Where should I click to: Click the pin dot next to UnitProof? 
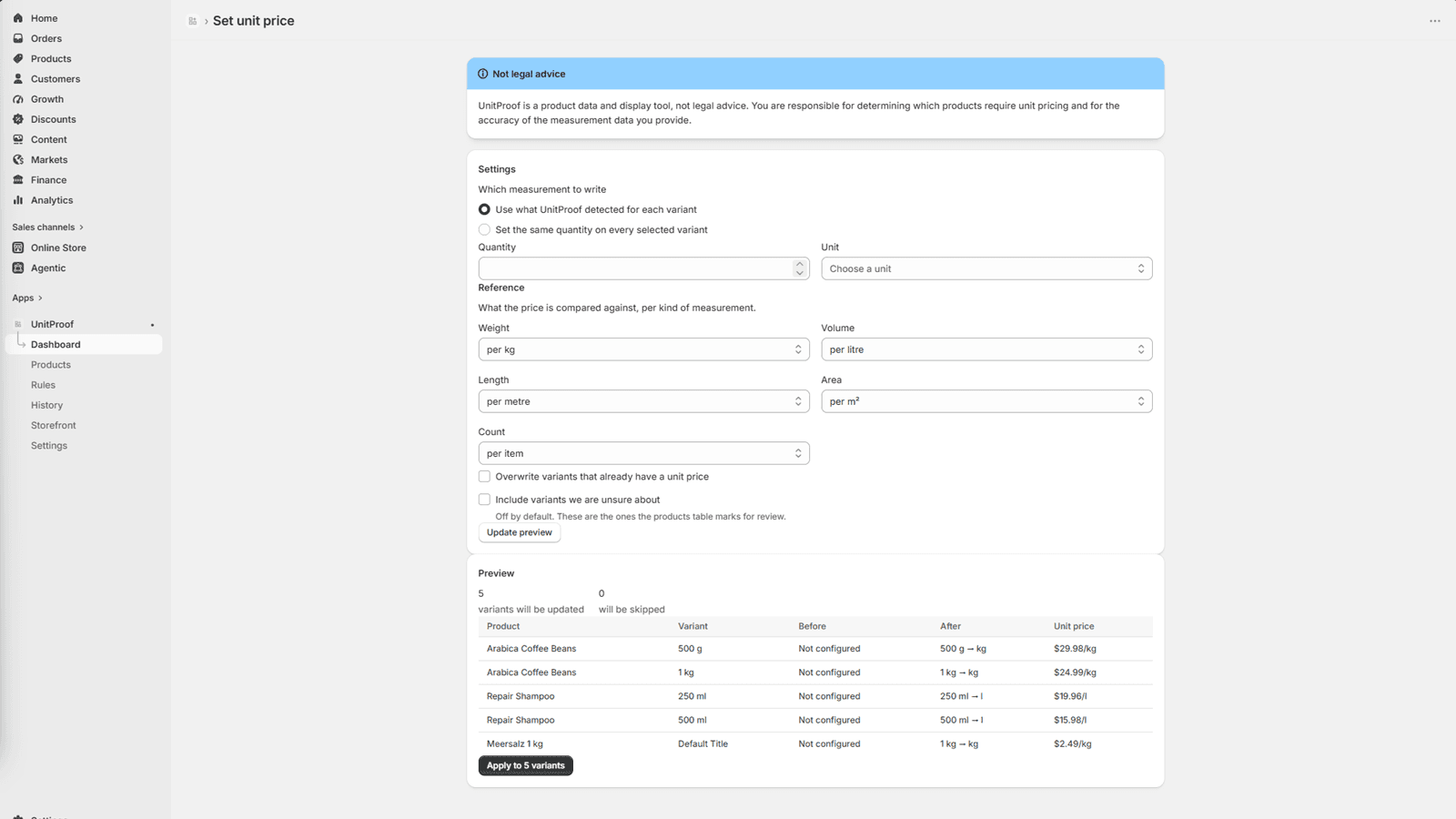(153, 325)
